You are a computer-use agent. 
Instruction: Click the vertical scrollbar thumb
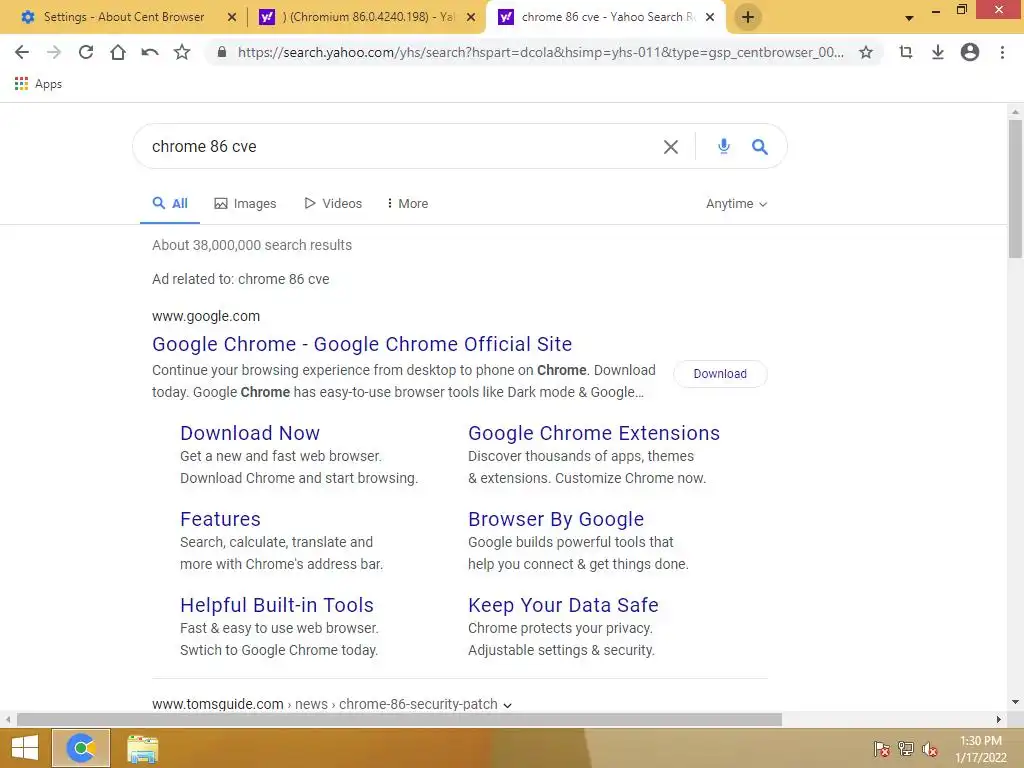click(x=1015, y=188)
